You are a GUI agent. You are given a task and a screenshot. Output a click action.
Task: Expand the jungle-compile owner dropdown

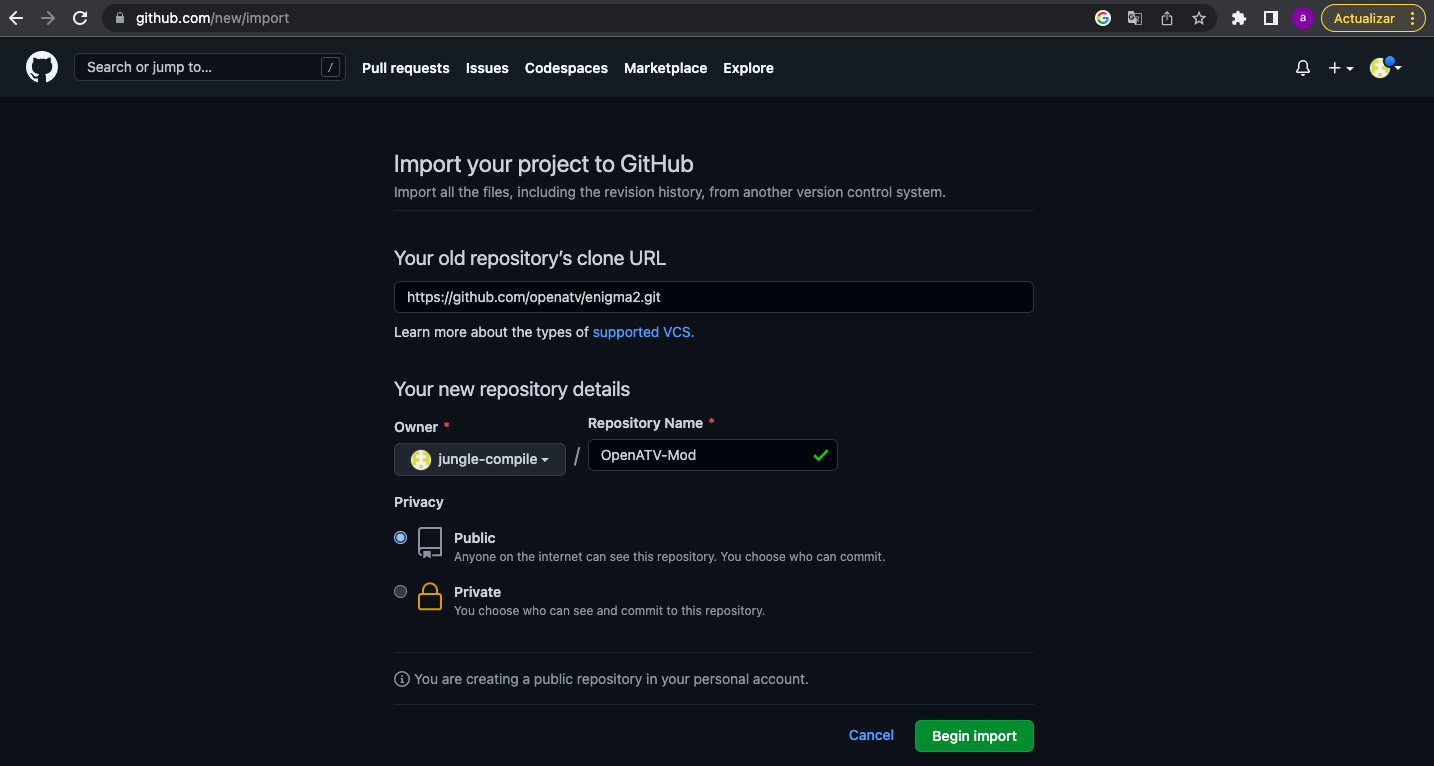pyautogui.click(x=480, y=459)
